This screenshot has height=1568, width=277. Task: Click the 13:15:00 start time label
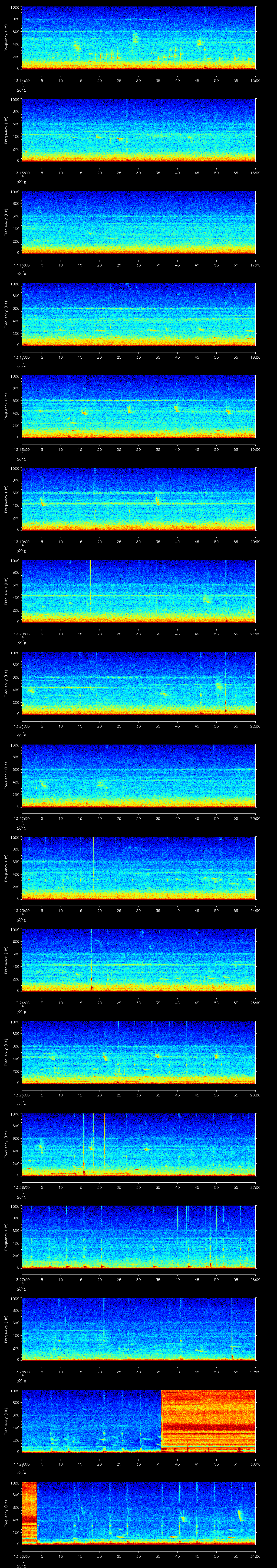point(21,173)
